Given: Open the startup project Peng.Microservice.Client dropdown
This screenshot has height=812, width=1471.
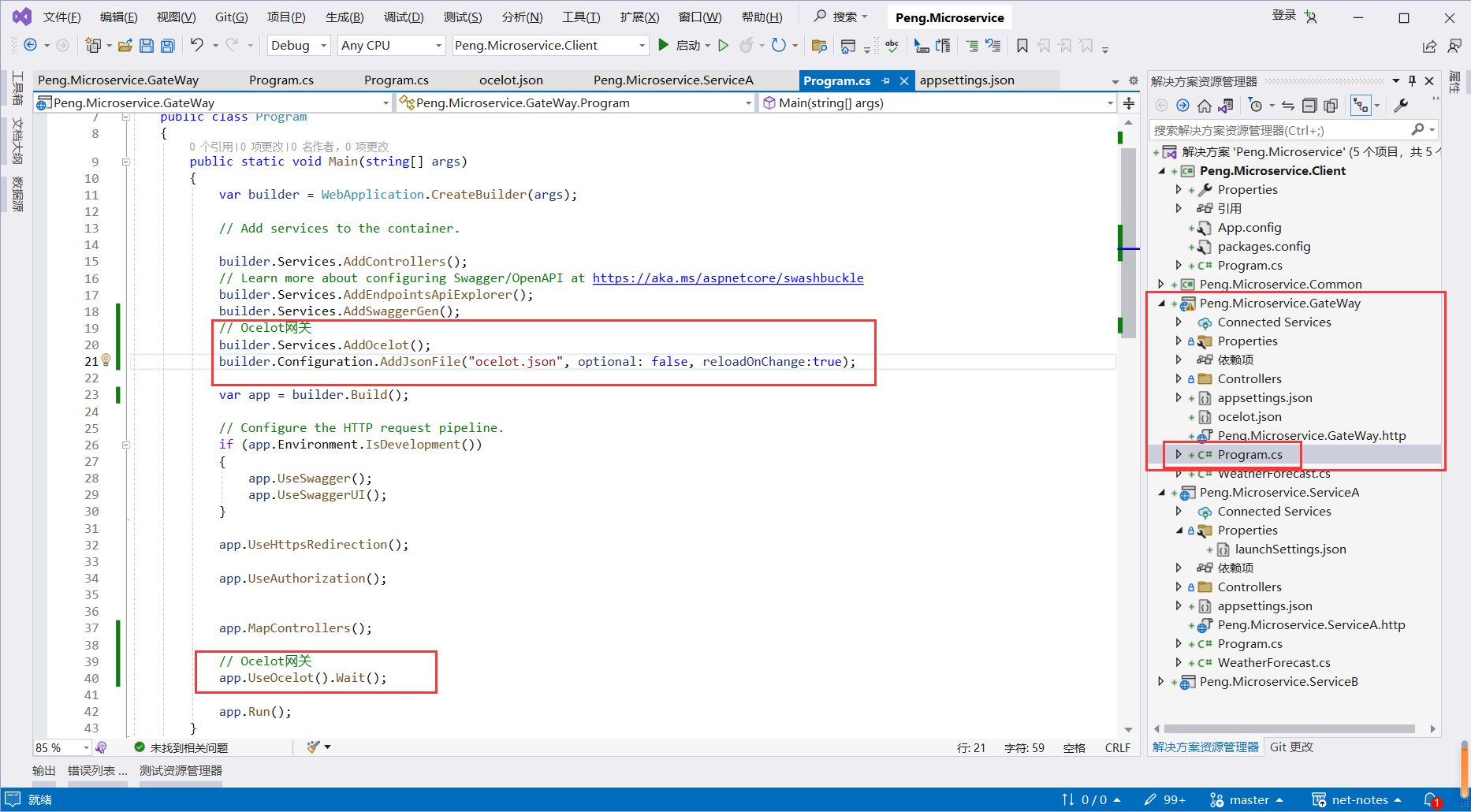Looking at the screenshot, I should 550,46.
